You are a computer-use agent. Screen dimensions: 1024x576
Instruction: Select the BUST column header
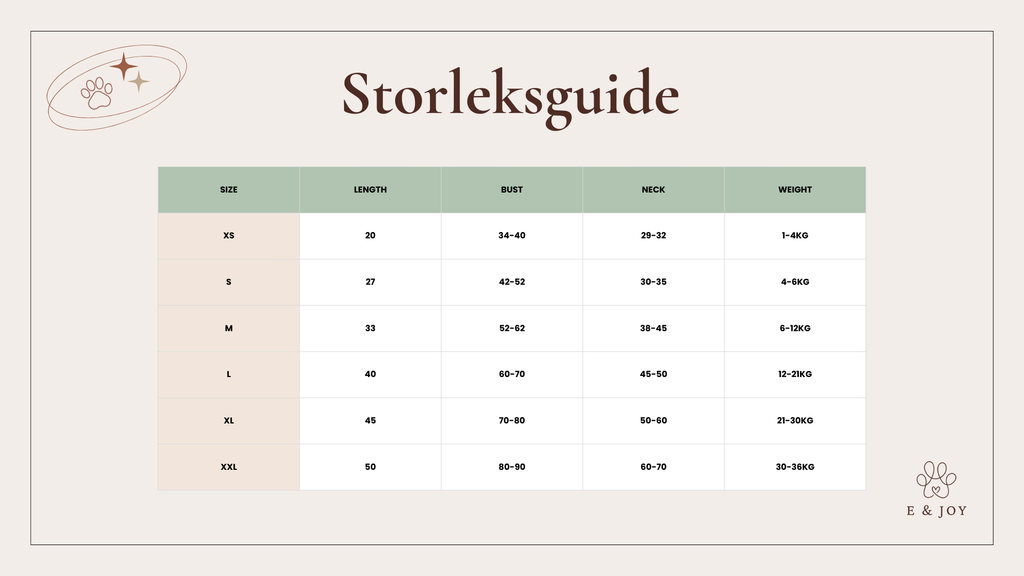(x=512, y=190)
